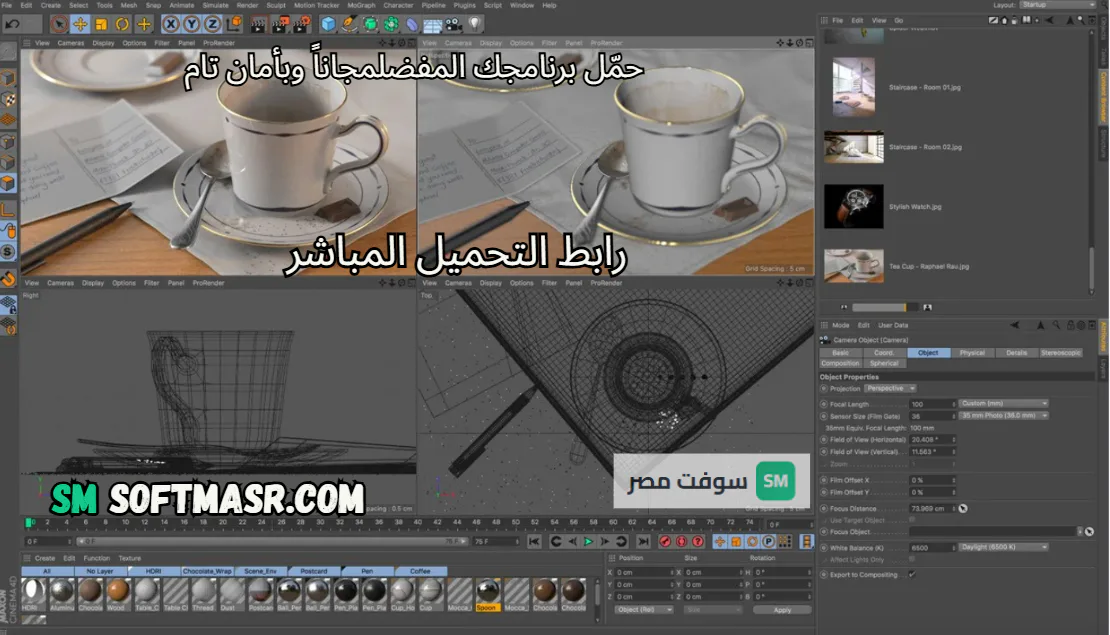Image resolution: width=1110 pixels, height=635 pixels.
Task: Activate the Scale tool
Action: tap(101, 25)
